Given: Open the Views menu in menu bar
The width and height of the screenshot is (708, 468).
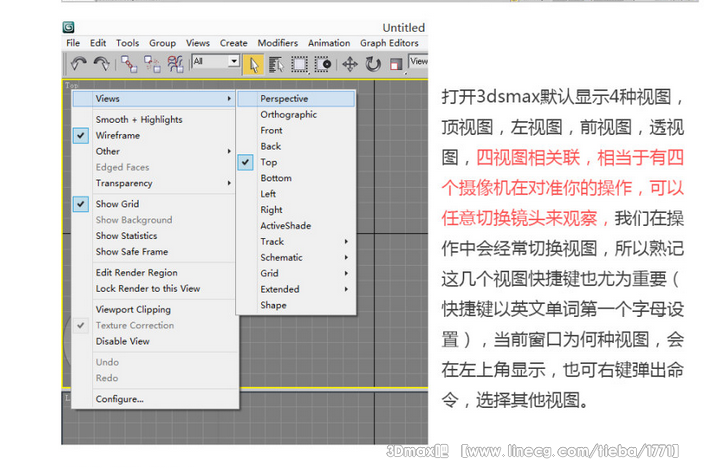Looking at the screenshot, I should click(198, 43).
